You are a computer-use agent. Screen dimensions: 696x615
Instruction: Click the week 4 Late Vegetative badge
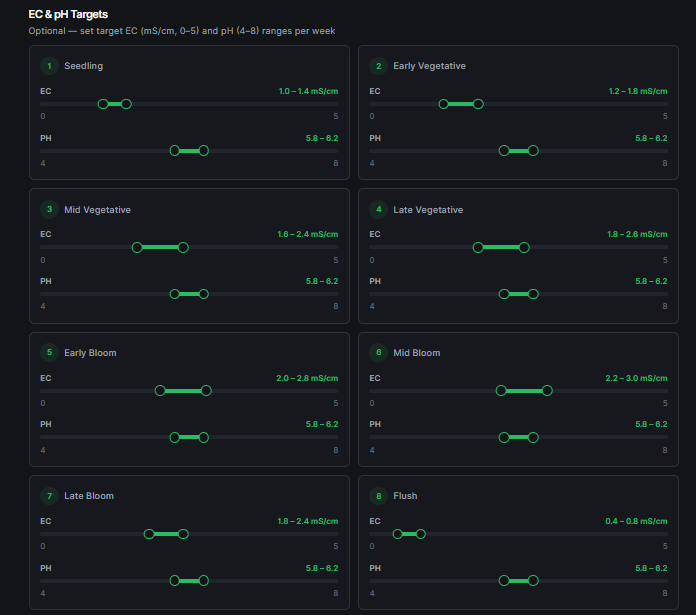point(378,209)
